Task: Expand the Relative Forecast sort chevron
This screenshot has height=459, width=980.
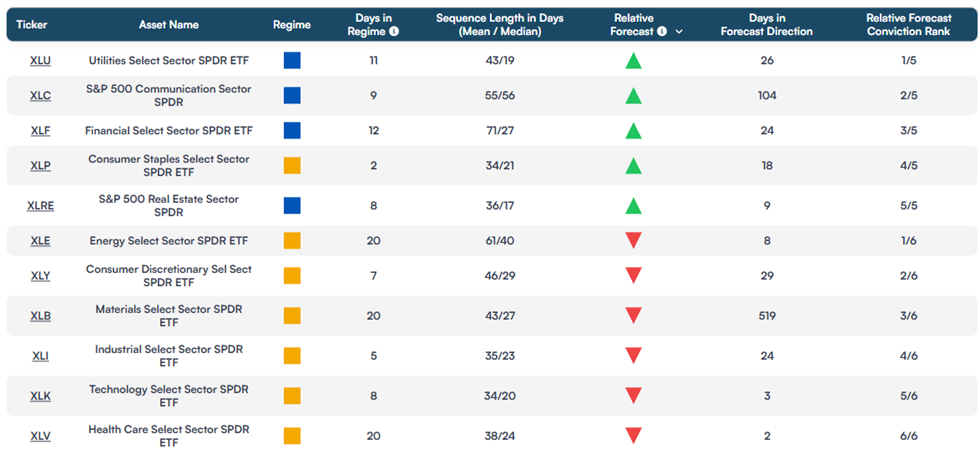Action: 679,31
